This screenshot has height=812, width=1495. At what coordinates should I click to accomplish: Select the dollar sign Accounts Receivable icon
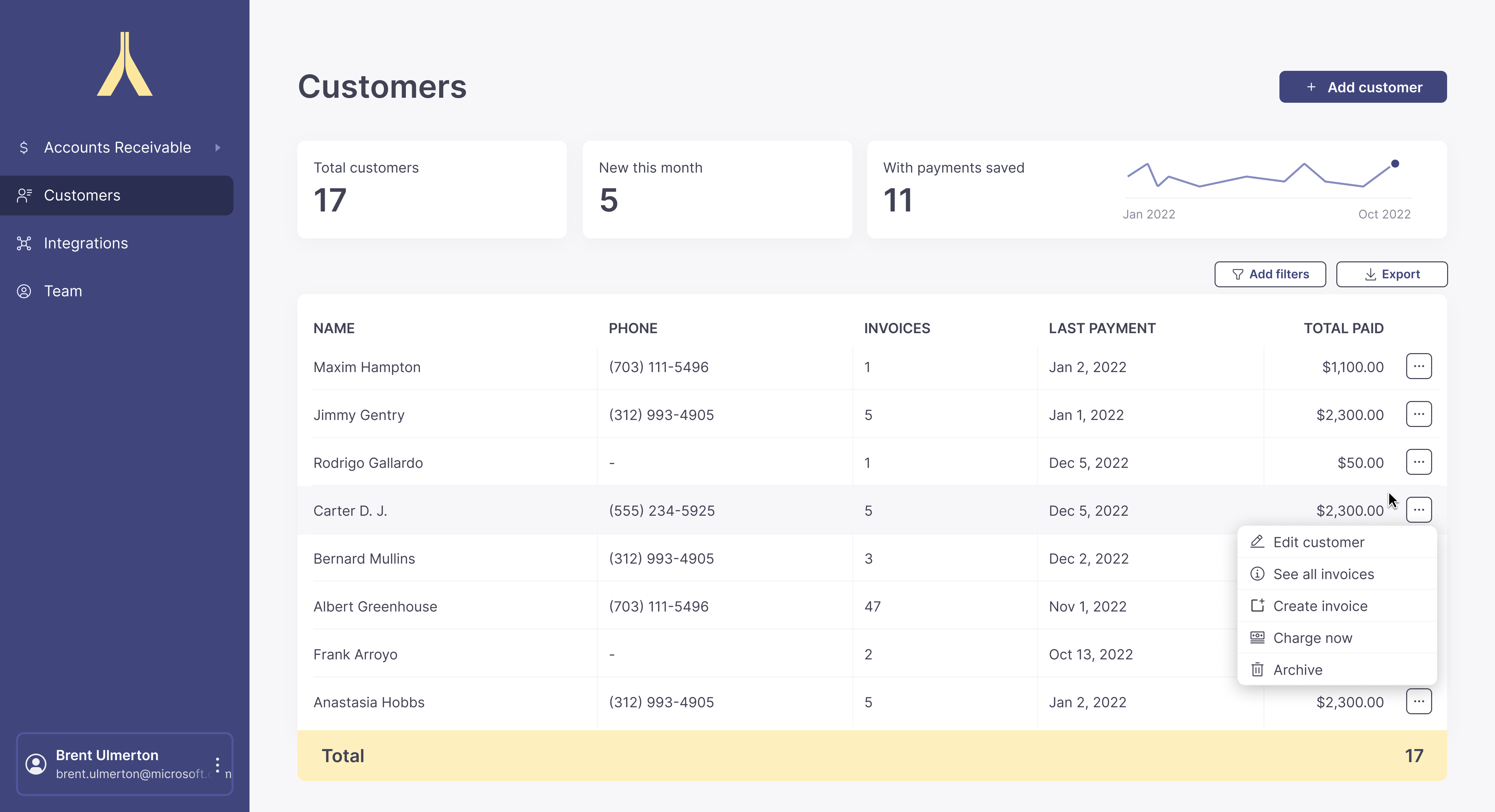pos(24,148)
